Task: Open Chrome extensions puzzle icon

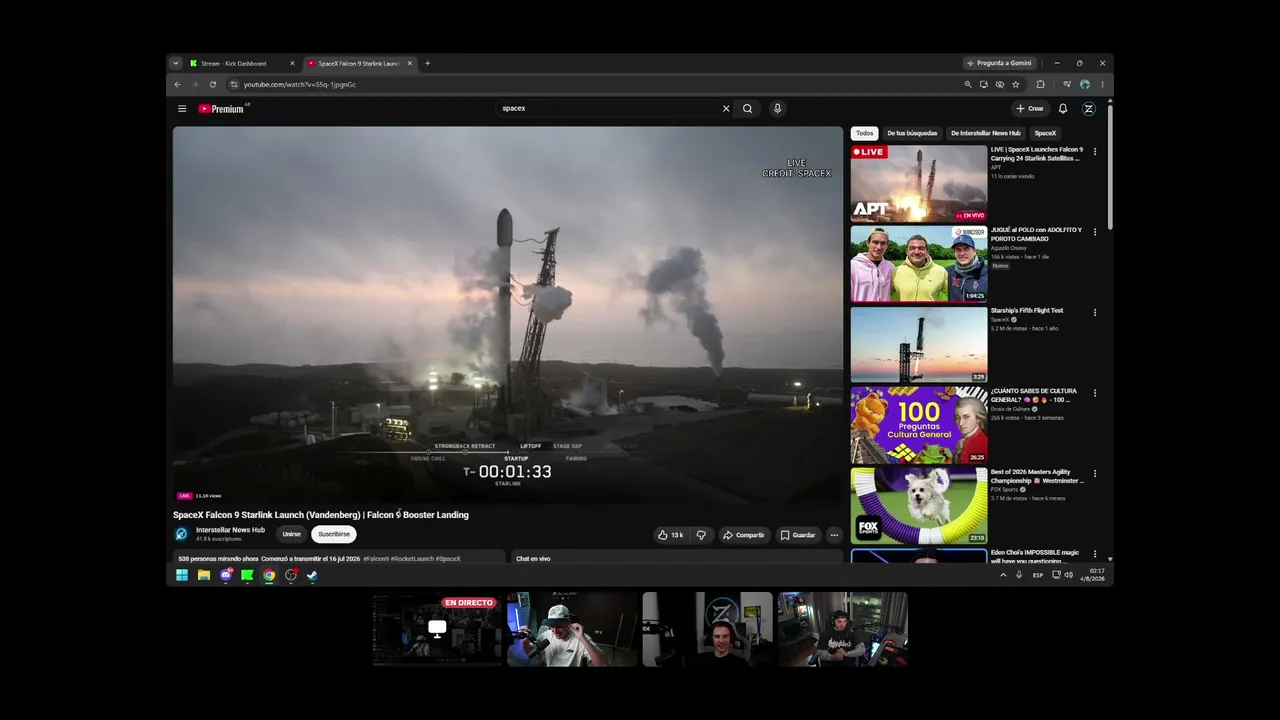Action: tap(1040, 85)
